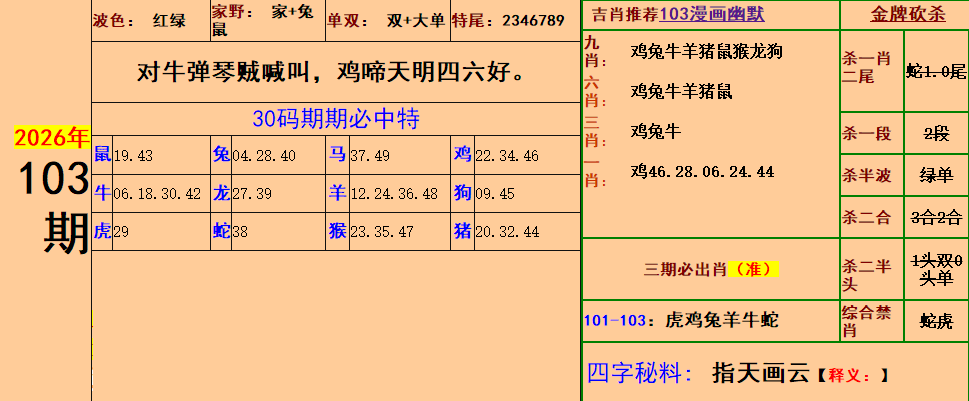
Task: Click the 兔 numbers 04.28.40
Action: tap(264, 156)
